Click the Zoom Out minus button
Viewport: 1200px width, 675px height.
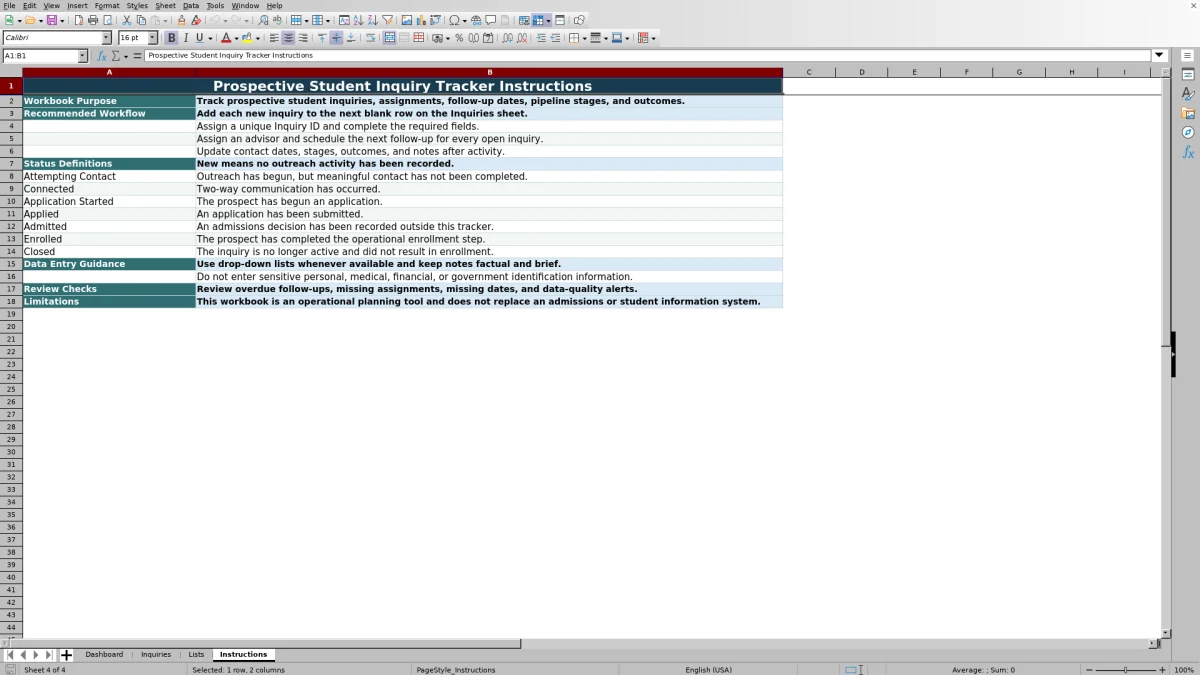coord(1088,670)
